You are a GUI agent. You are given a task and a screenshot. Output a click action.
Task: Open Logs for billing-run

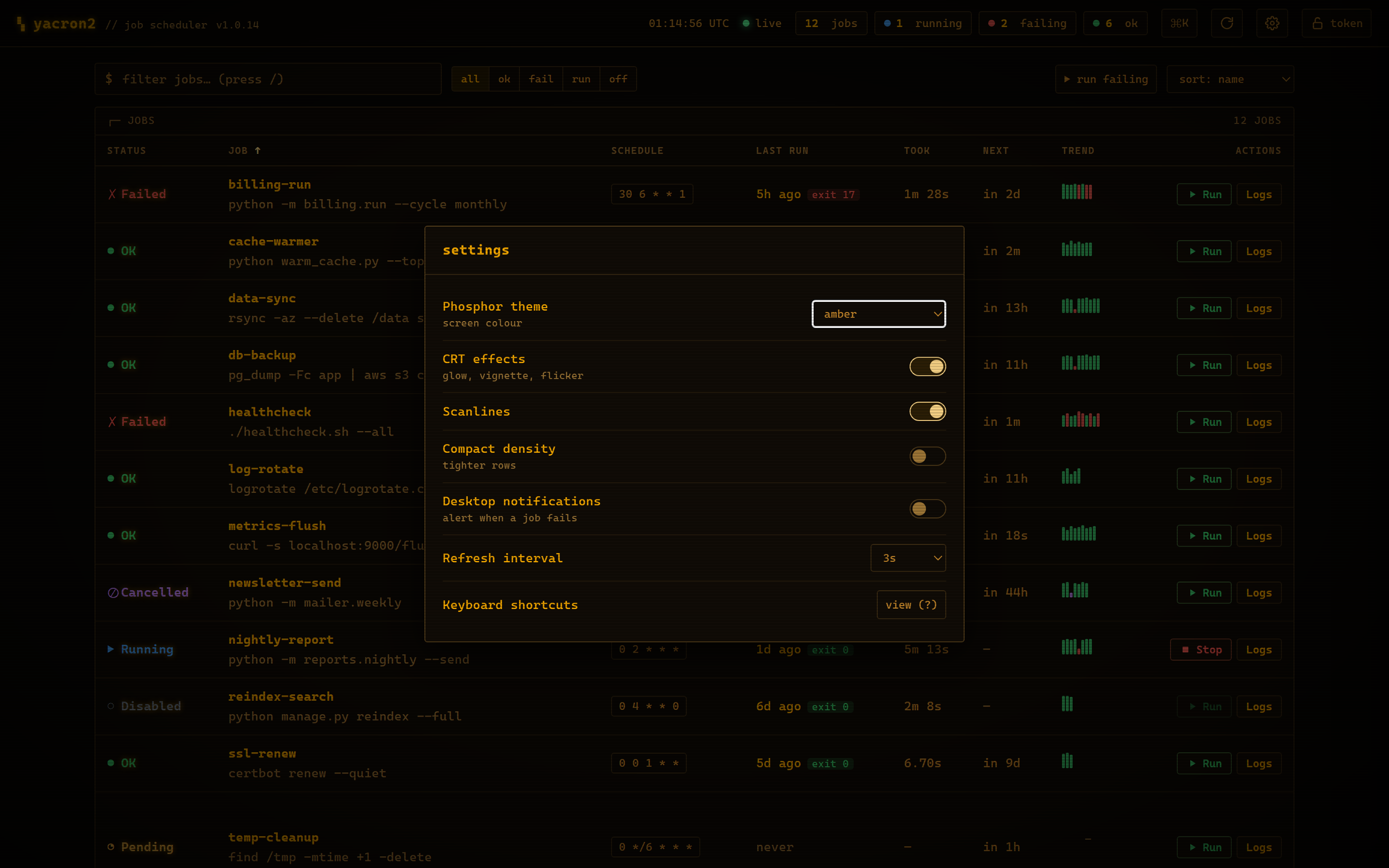[x=1259, y=195]
